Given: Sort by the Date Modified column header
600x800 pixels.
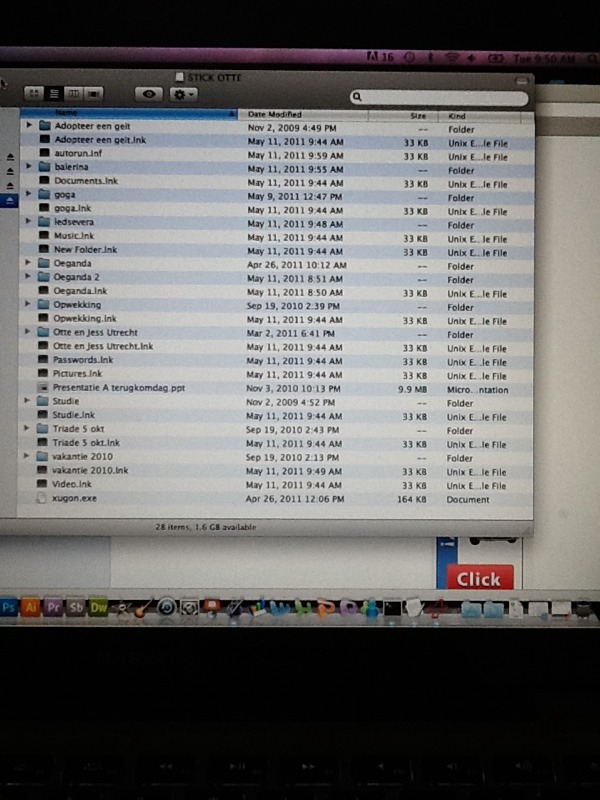Looking at the screenshot, I should (x=303, y=114).
